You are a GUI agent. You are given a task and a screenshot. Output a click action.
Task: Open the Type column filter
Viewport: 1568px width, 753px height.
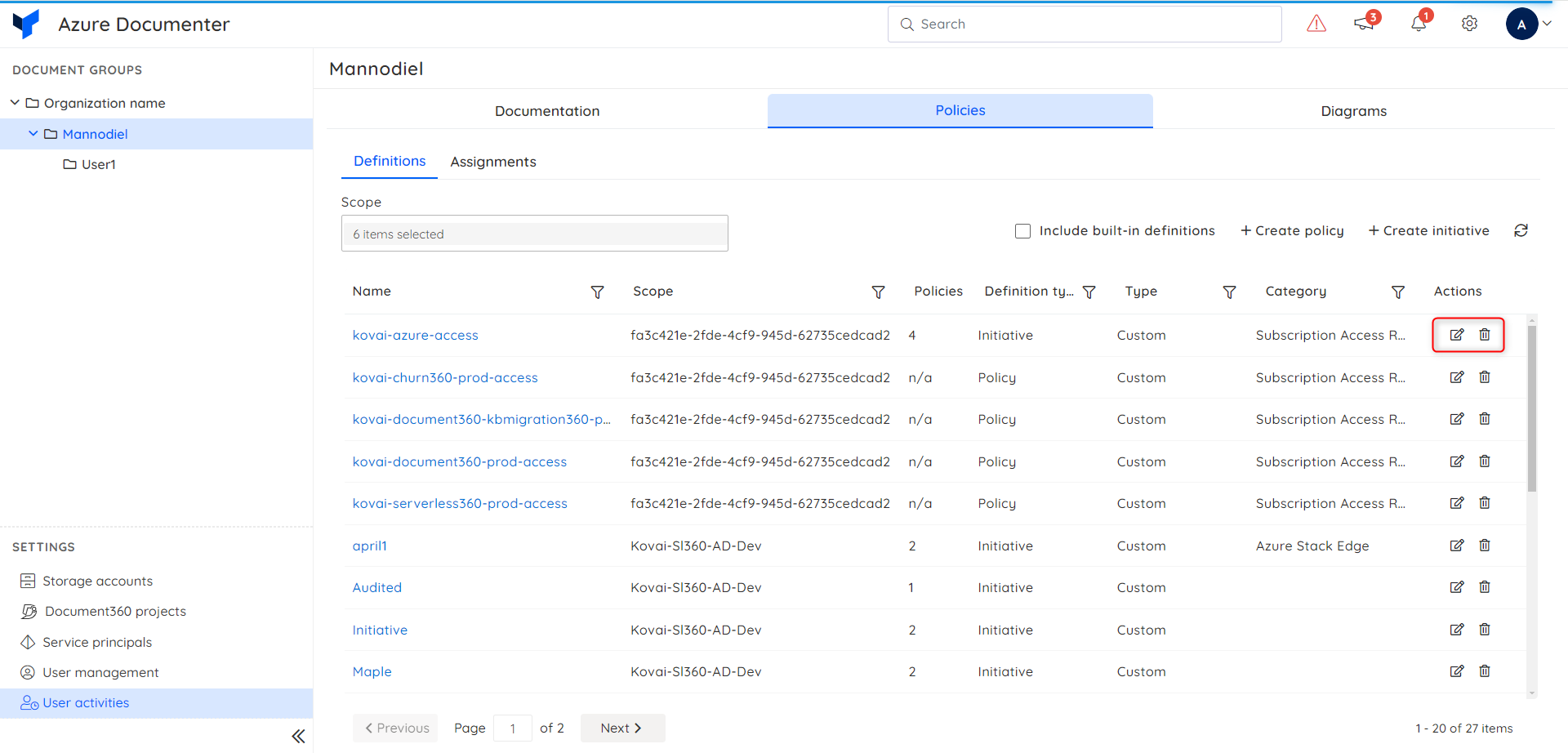pos(1229,292)
